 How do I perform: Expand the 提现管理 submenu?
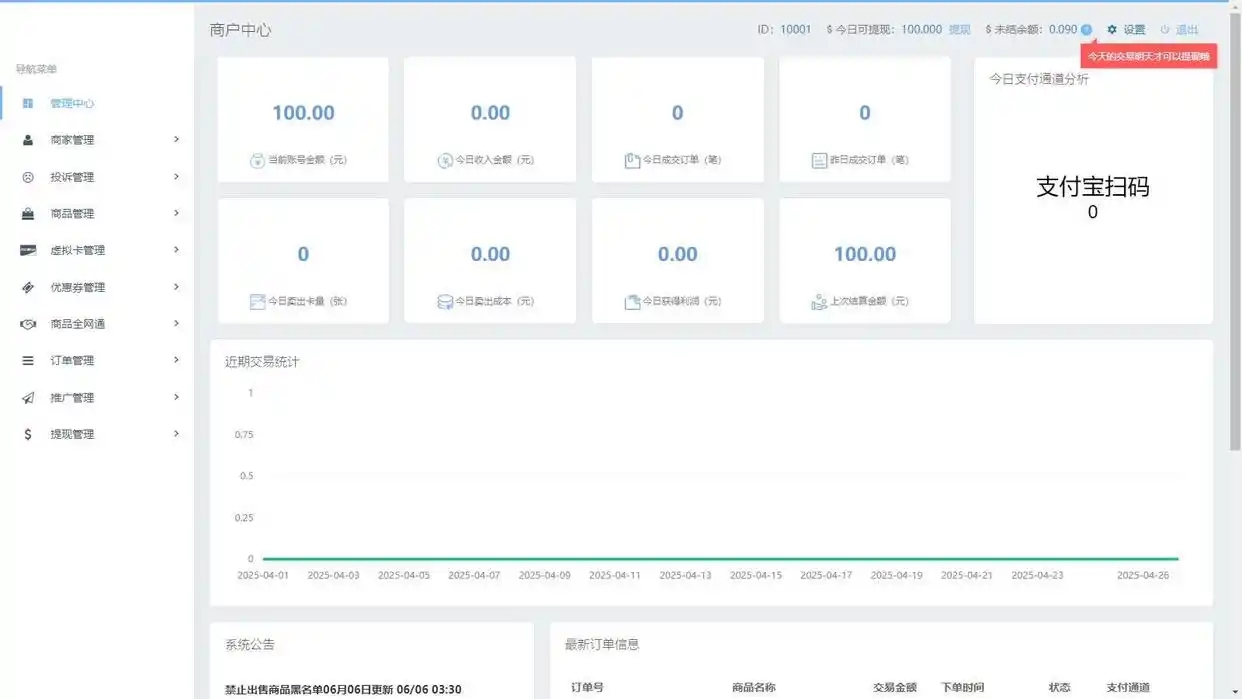point(176,433)
